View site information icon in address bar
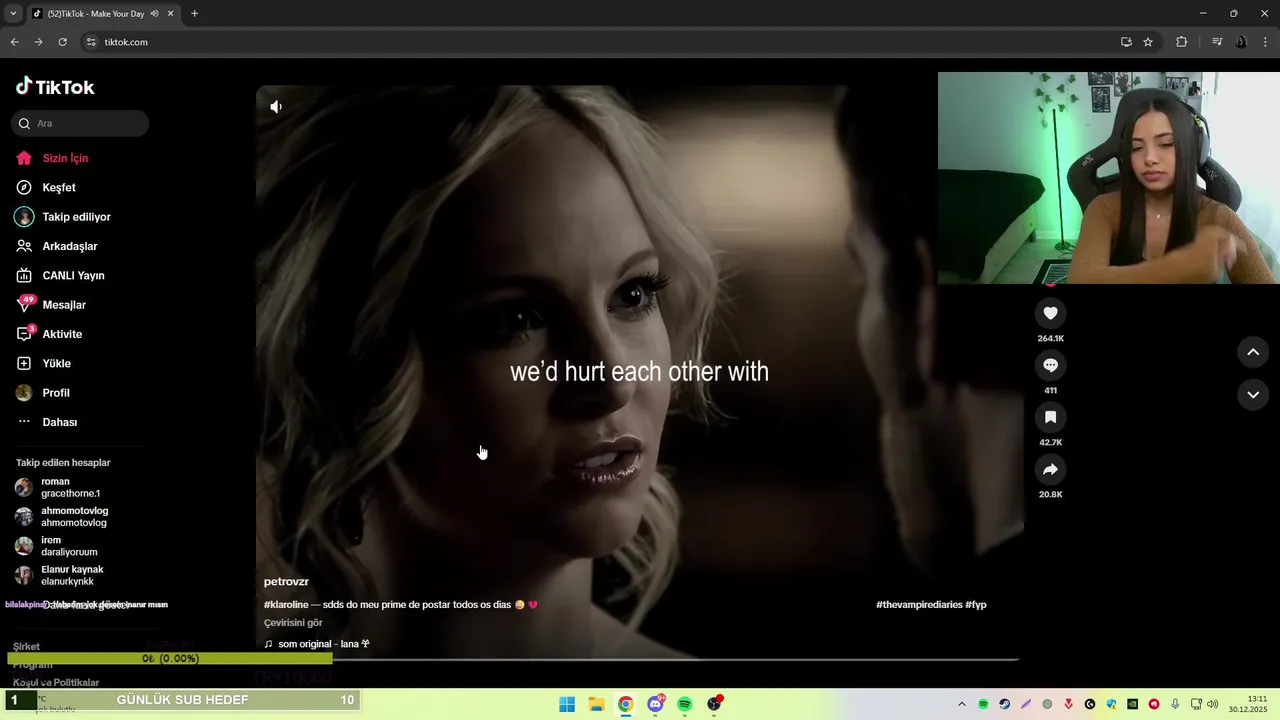The height and width of the screenshot is (720, 1280). pos(91,42)
